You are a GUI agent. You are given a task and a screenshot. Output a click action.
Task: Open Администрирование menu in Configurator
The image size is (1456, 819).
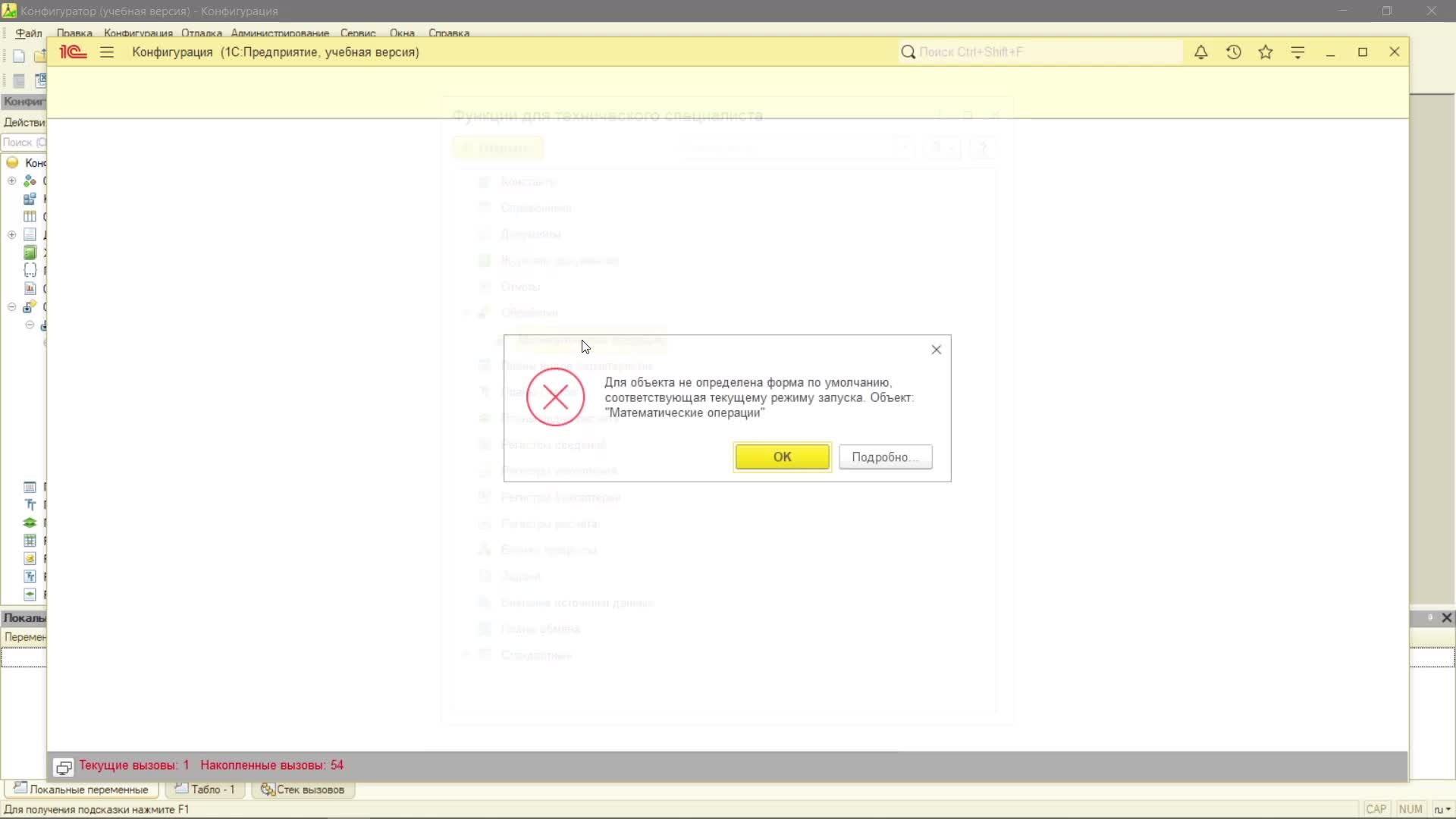[x=280, y=33]
